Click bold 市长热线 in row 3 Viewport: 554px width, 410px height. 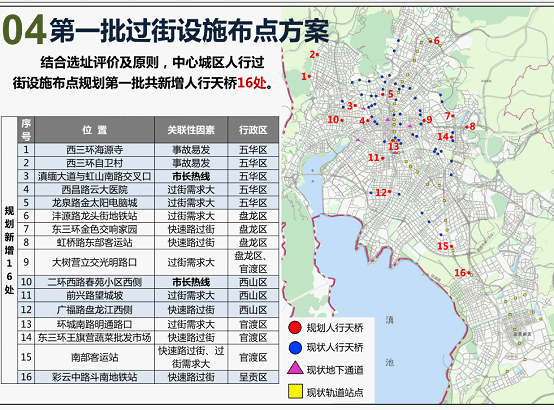(191, 176)
